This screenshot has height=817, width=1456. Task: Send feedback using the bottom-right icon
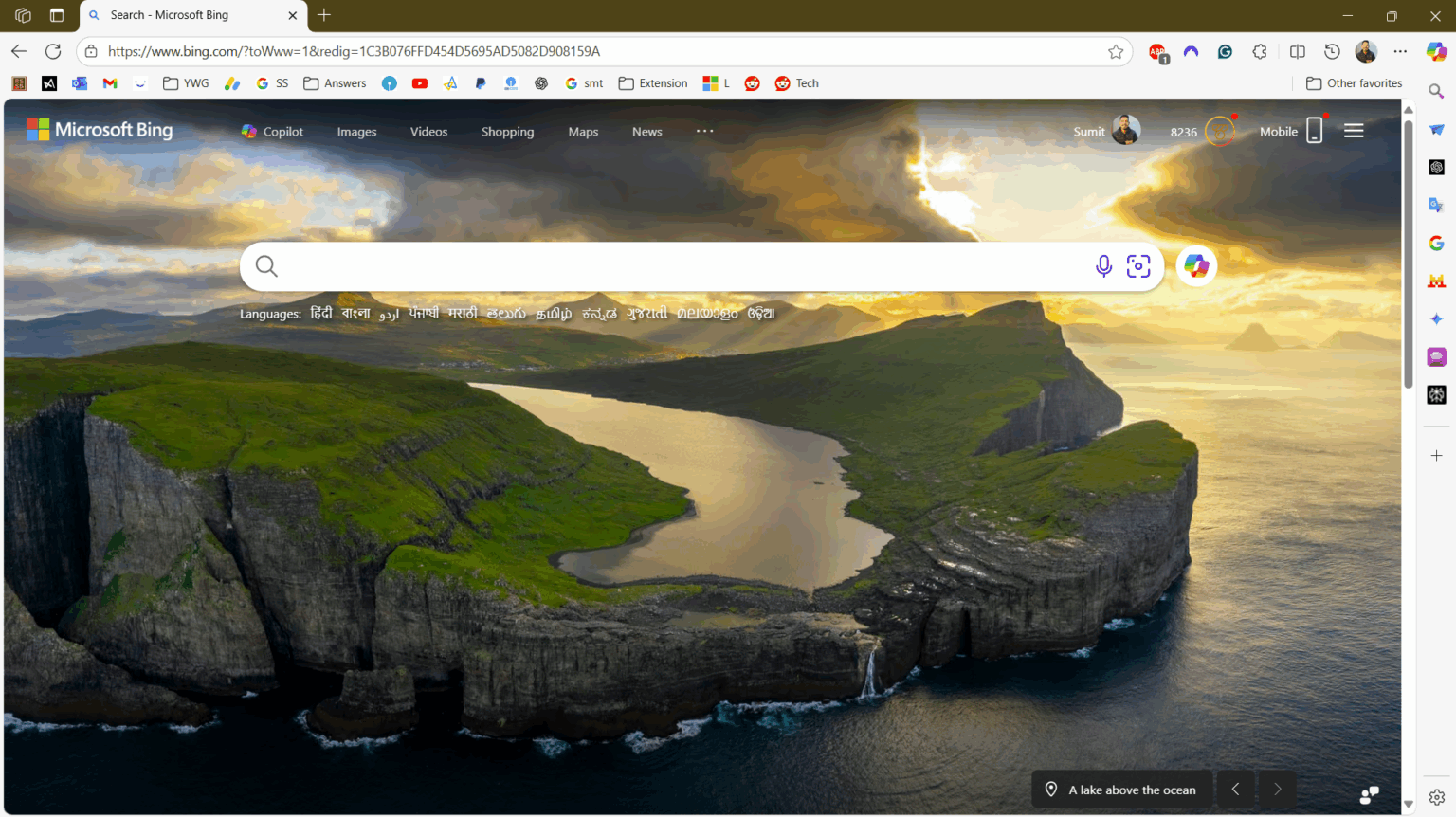pyautogui.click(x=1369, y=793)
